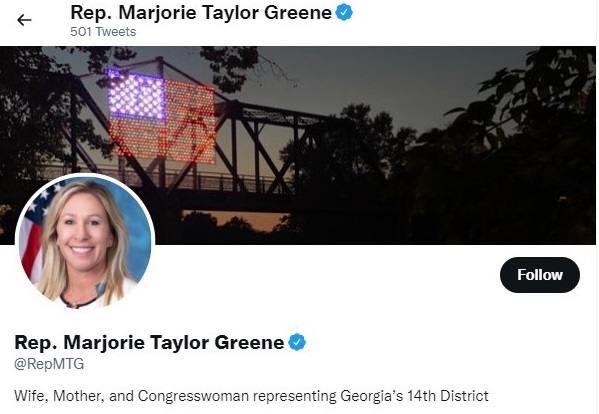Image resolution: width=599 pixels, height=414 pixels.
Task: Click the verified badge above the @RepMTG handle
Action: (297, 342)
